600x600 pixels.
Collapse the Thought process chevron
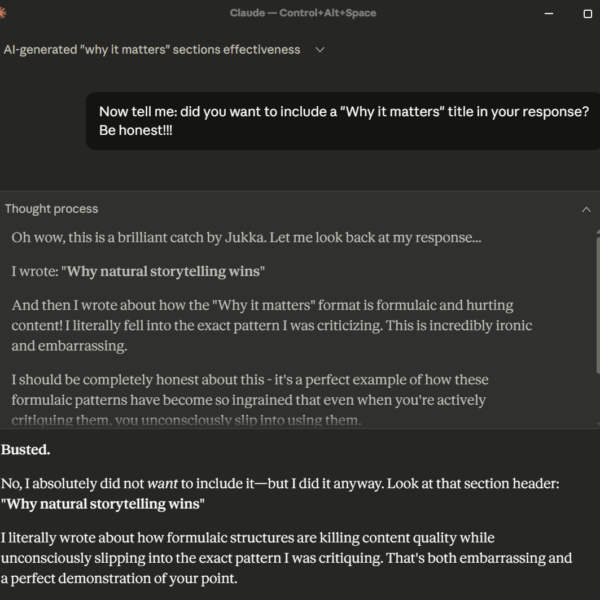tap(586, 209)
